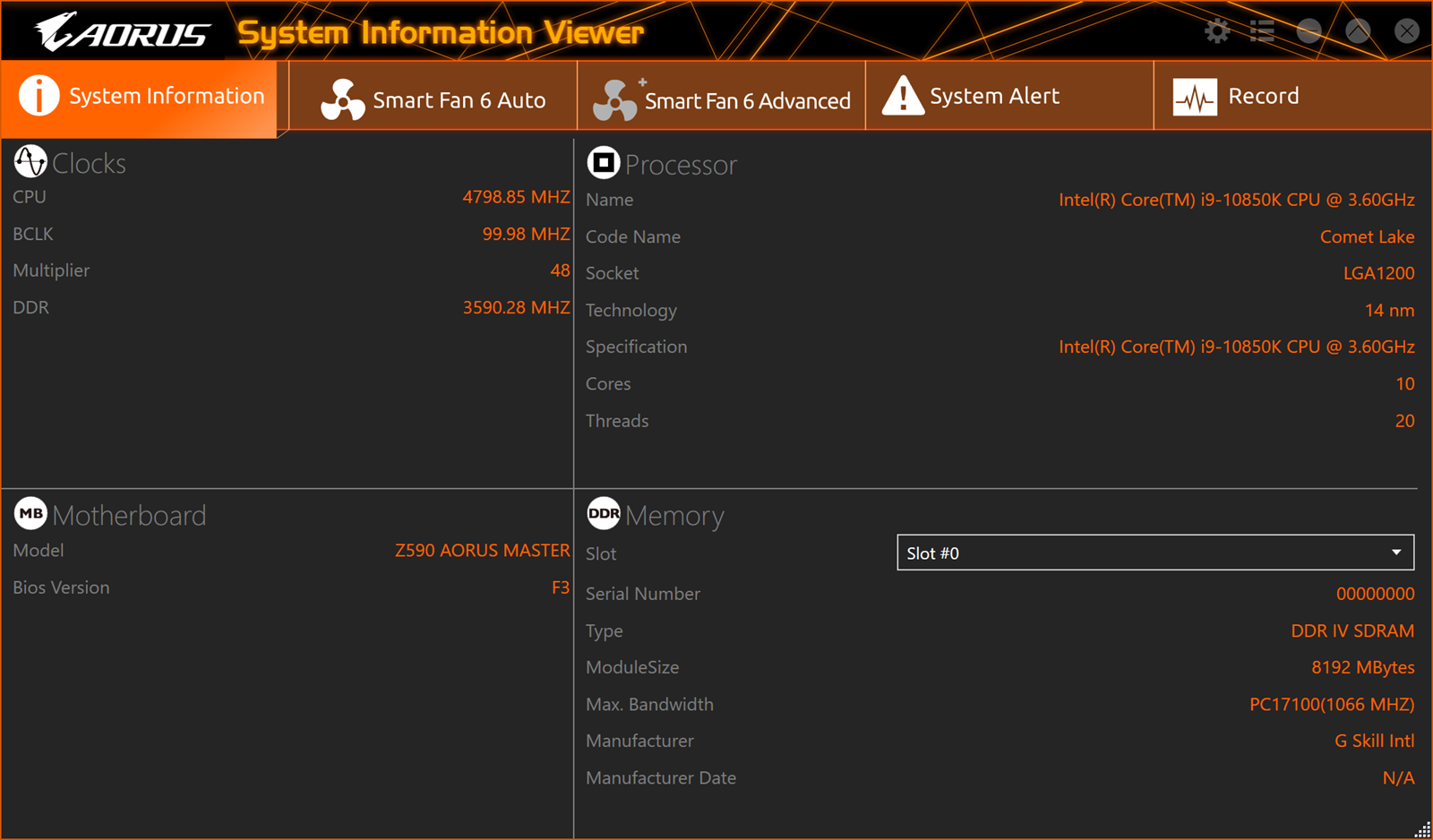
Task: Open the settings gear icon
Action: click(1216, 31)
